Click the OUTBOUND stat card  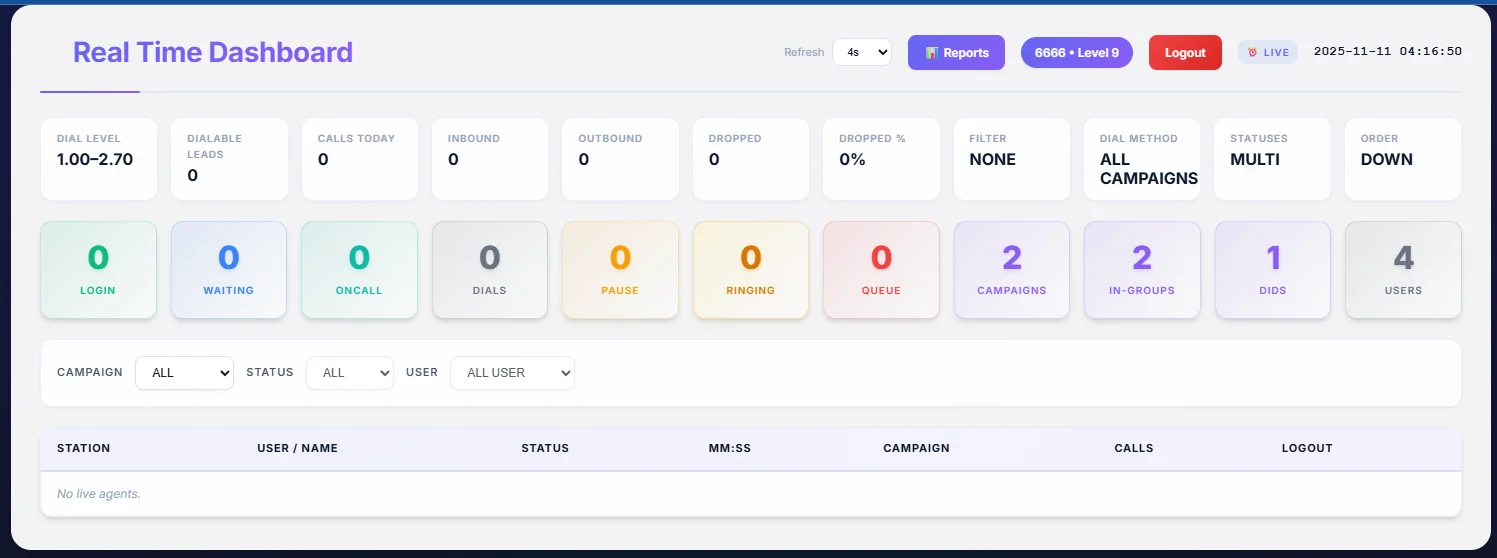(620, 159)
